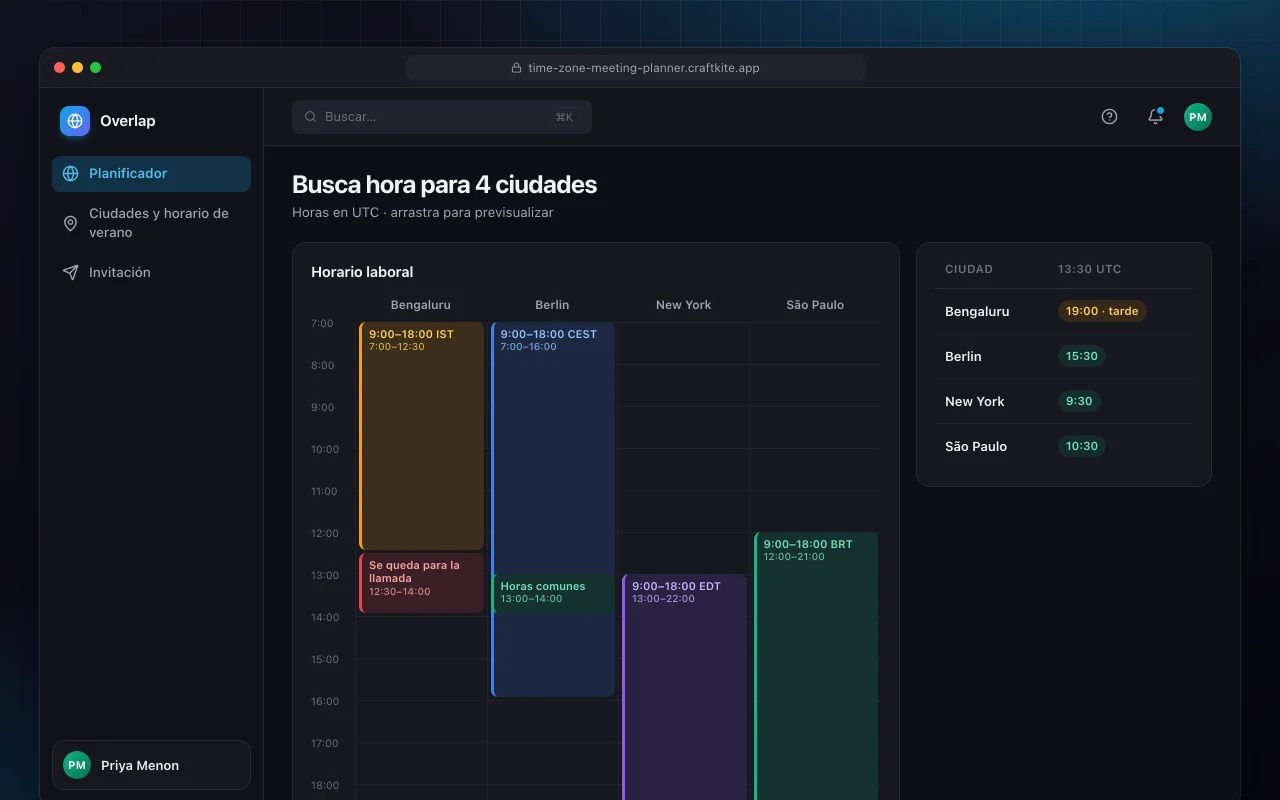The height and width of the screenshot is (800, 1280).
Task: Open the help question-mark icon
Action: [1109, 116]
